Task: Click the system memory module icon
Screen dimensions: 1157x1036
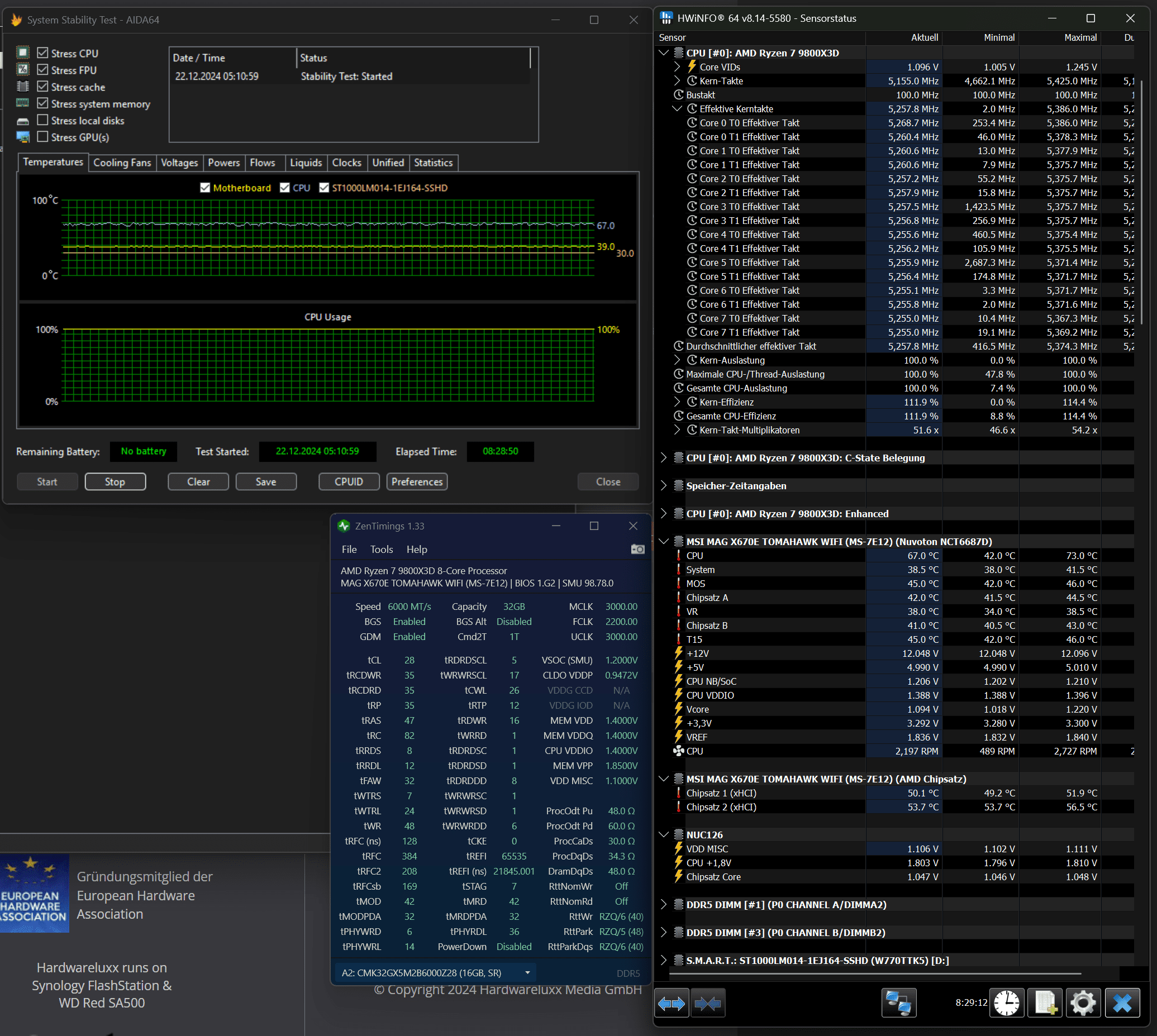Action: click(23, 103)
